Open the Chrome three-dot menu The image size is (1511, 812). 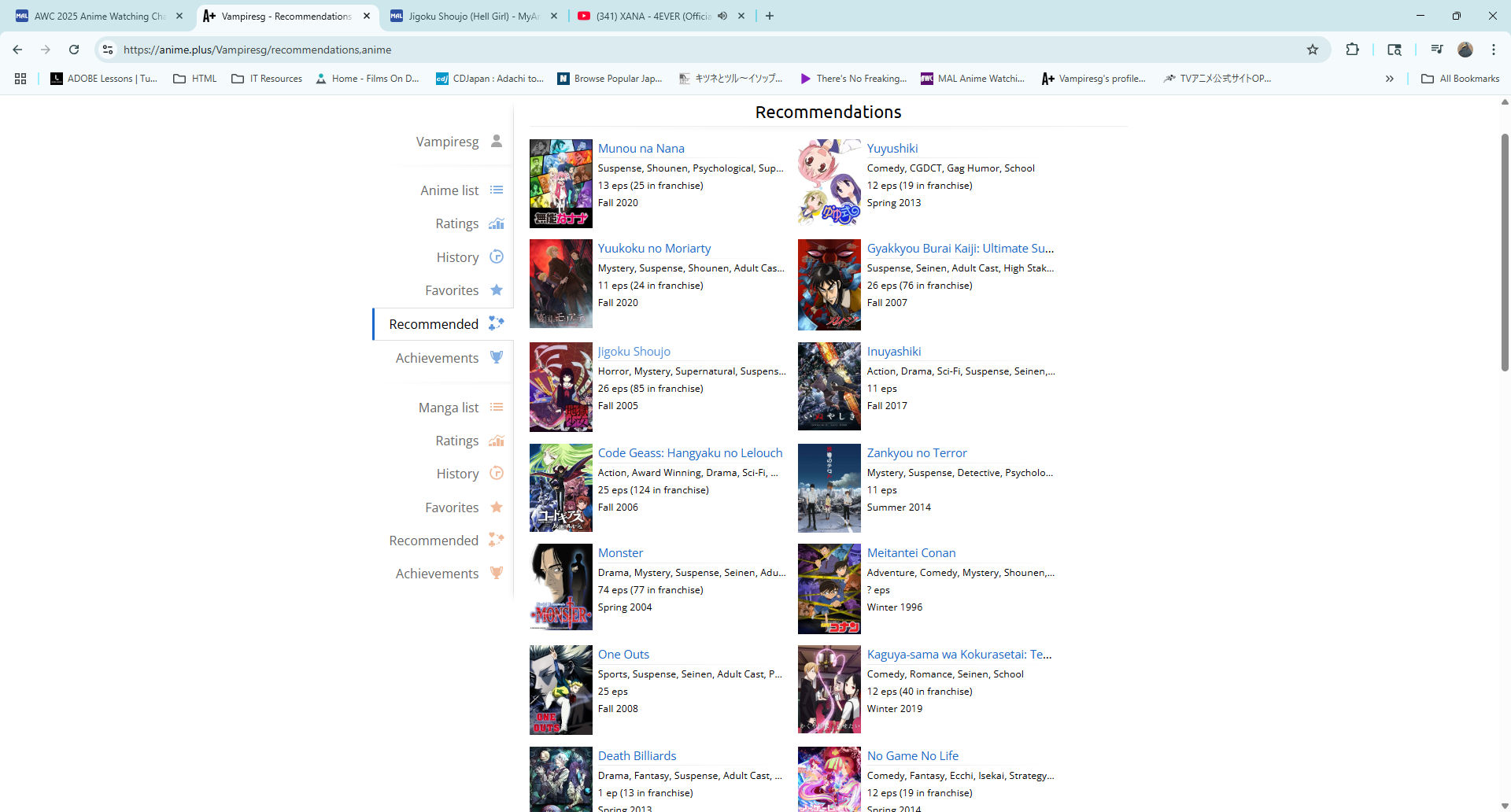1493,50
